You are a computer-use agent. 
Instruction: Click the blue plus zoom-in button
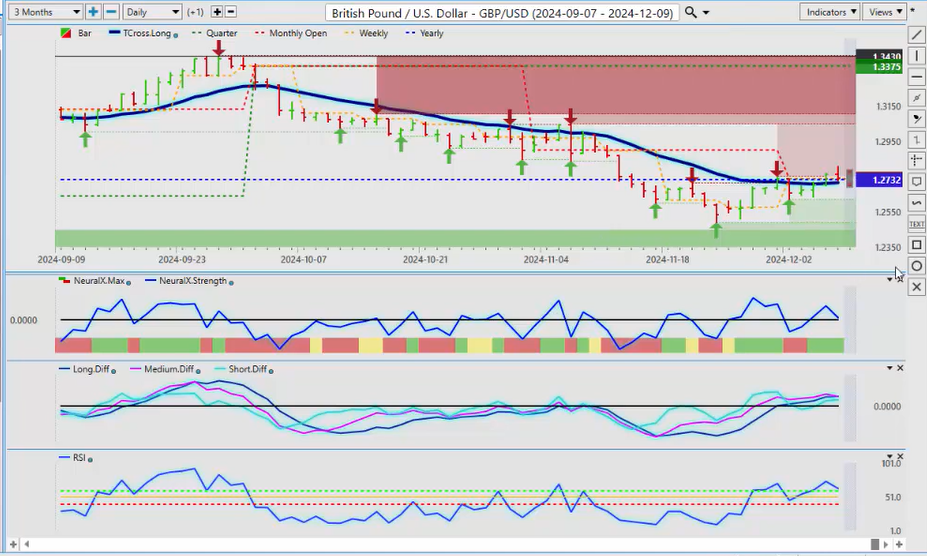click(93, 12)
